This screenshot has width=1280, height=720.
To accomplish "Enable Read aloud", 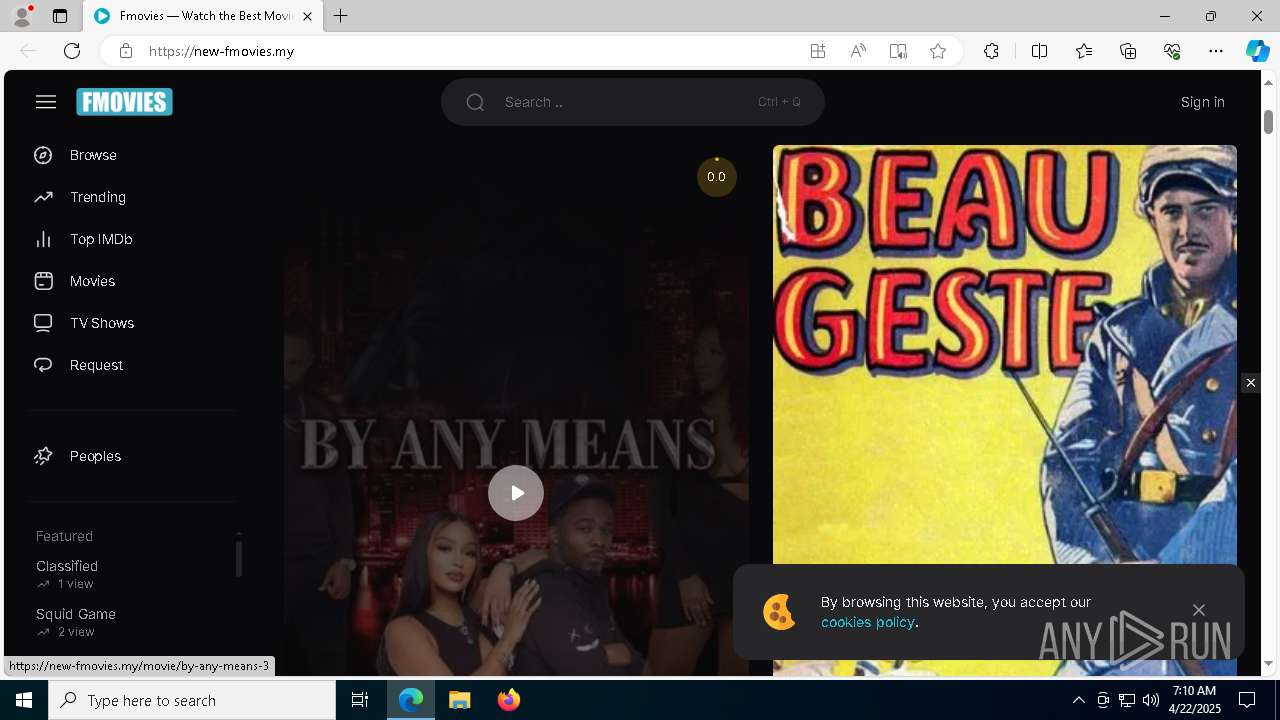I will tap(858, 51).
